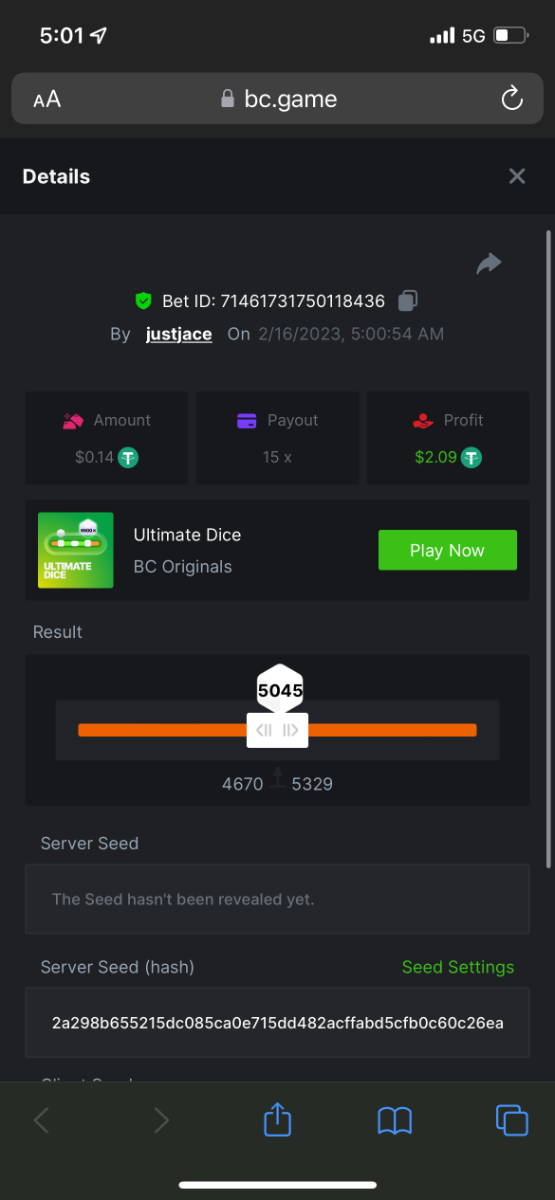Screen dimensions: 555x1200
Task: Tap the share arrow icon
Action: [489, 263]
